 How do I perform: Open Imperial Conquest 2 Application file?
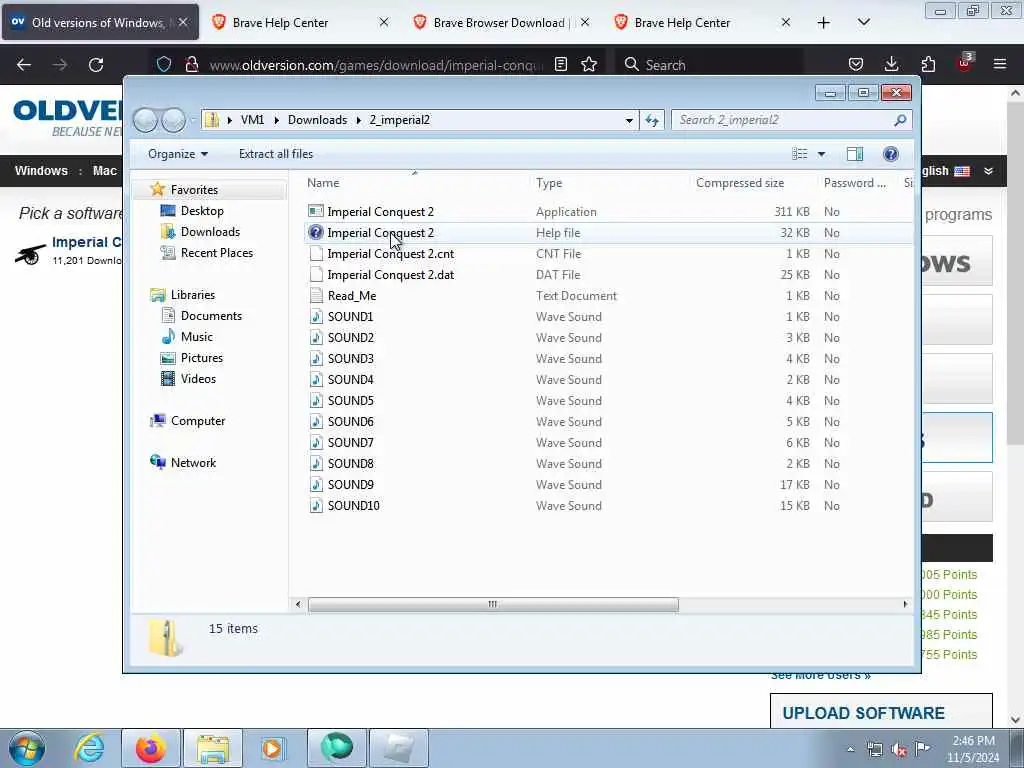pos(380,212)
